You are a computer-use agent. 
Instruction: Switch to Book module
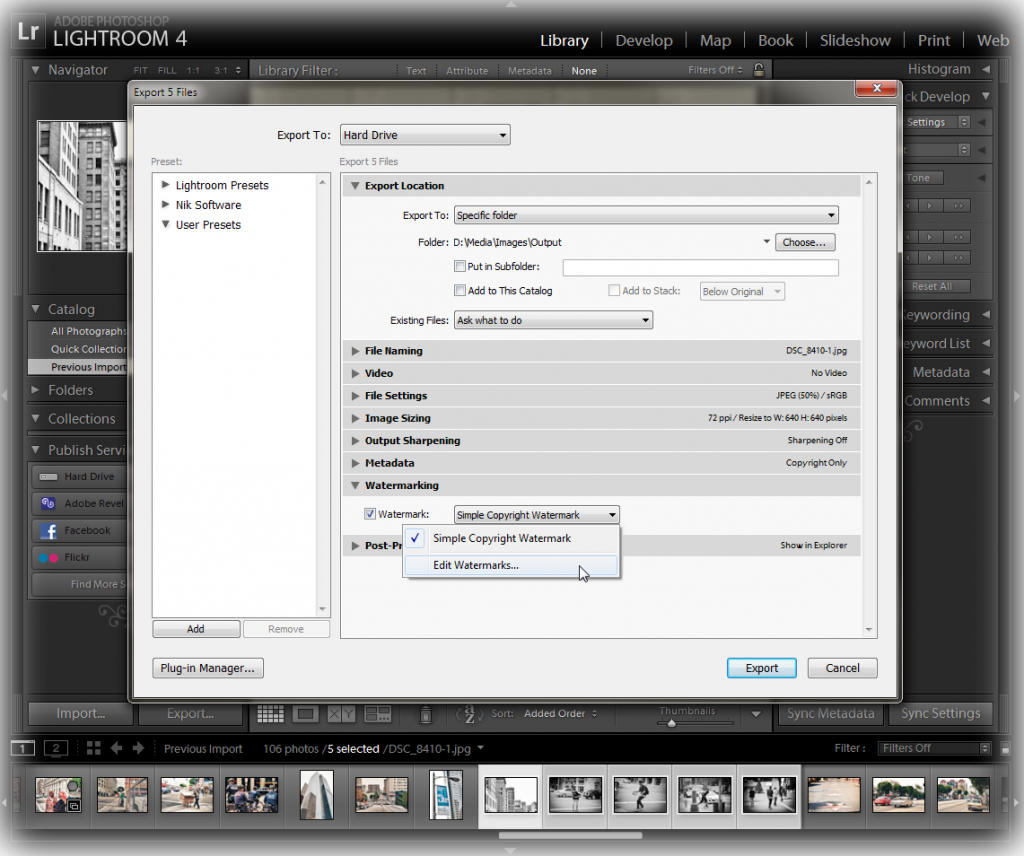coord(776,40)
